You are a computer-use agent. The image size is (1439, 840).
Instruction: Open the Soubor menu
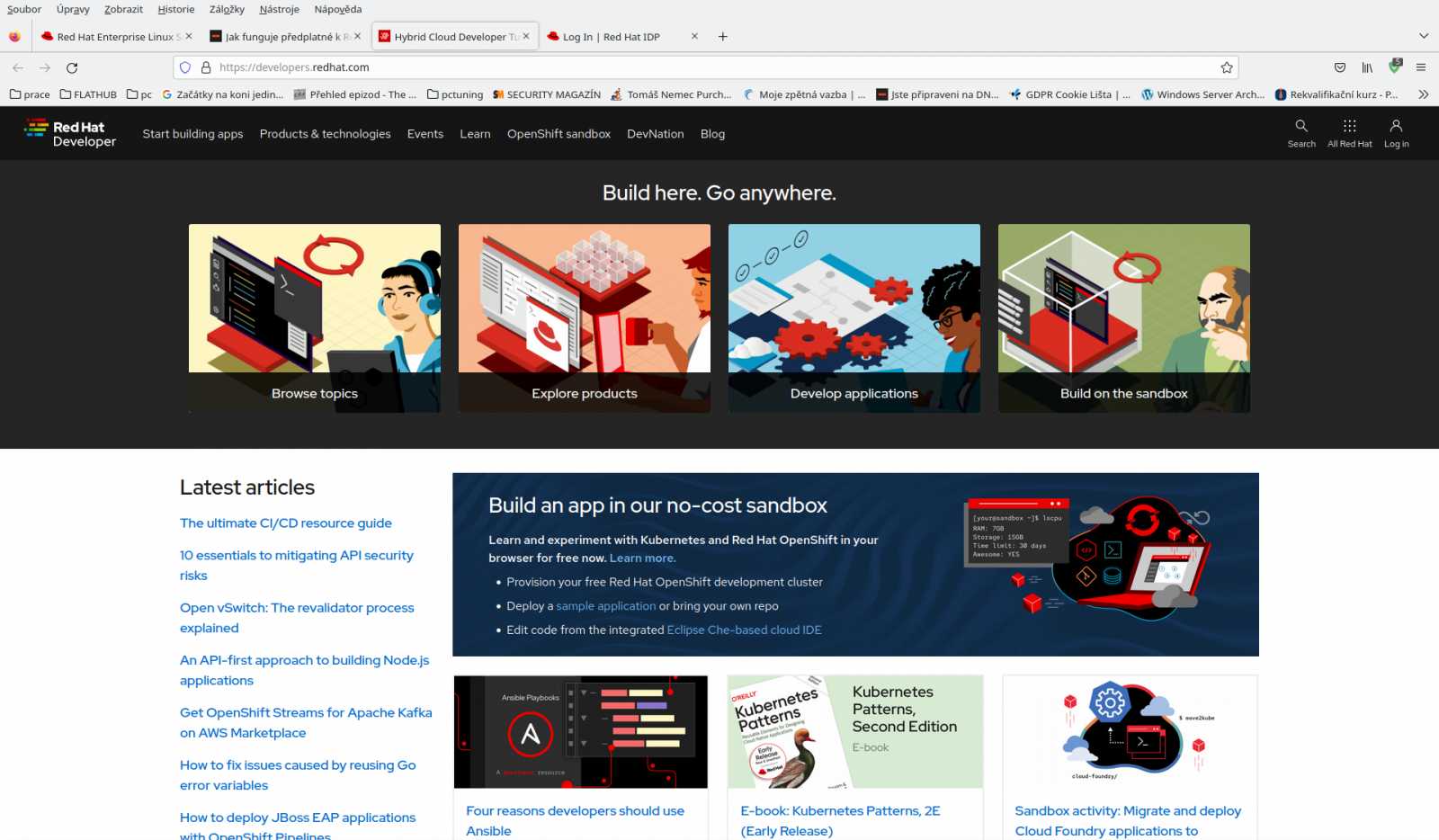[24, 9]
